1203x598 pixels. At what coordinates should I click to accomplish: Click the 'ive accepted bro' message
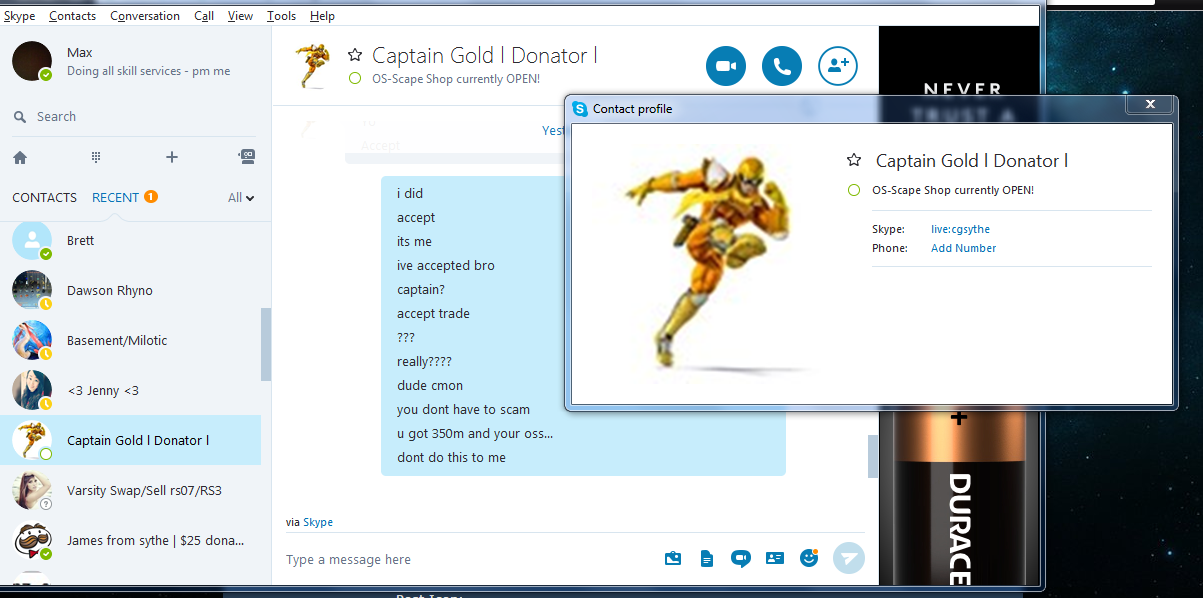[445, 265]
